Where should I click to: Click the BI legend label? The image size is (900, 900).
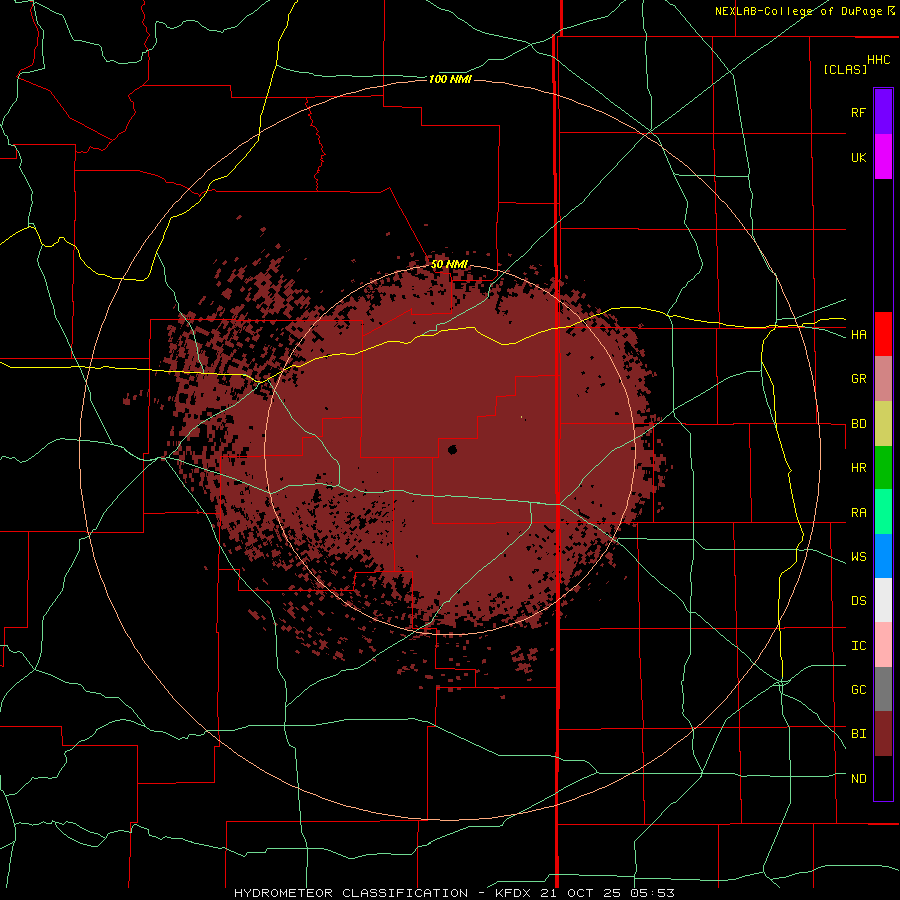pyautogui.click(x=858, y=734)
